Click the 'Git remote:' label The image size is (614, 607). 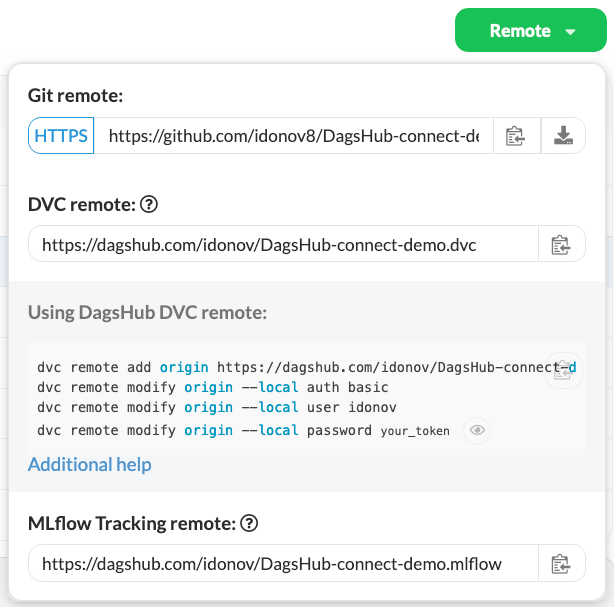[x=75, y=96]
